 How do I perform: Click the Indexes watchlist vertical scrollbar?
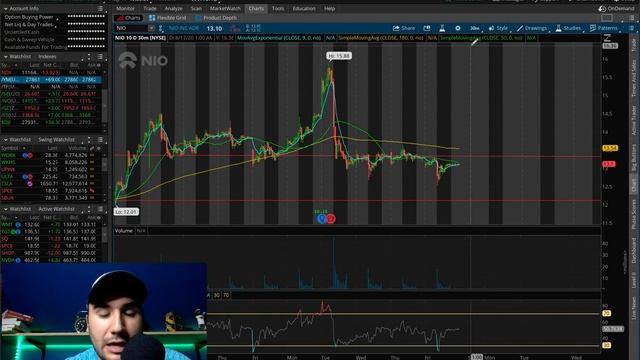point(104,100)
